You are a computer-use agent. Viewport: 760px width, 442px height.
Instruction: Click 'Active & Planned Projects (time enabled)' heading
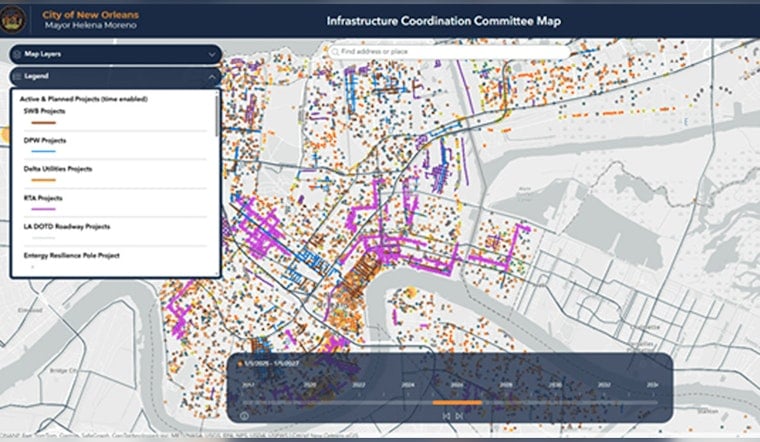(83, 99)
